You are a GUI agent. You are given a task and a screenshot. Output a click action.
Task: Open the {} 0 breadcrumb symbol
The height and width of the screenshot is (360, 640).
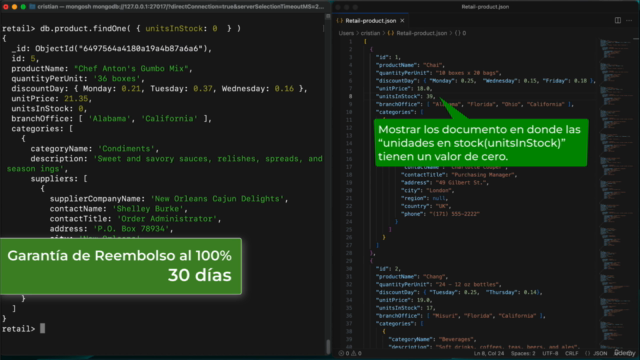460,33
